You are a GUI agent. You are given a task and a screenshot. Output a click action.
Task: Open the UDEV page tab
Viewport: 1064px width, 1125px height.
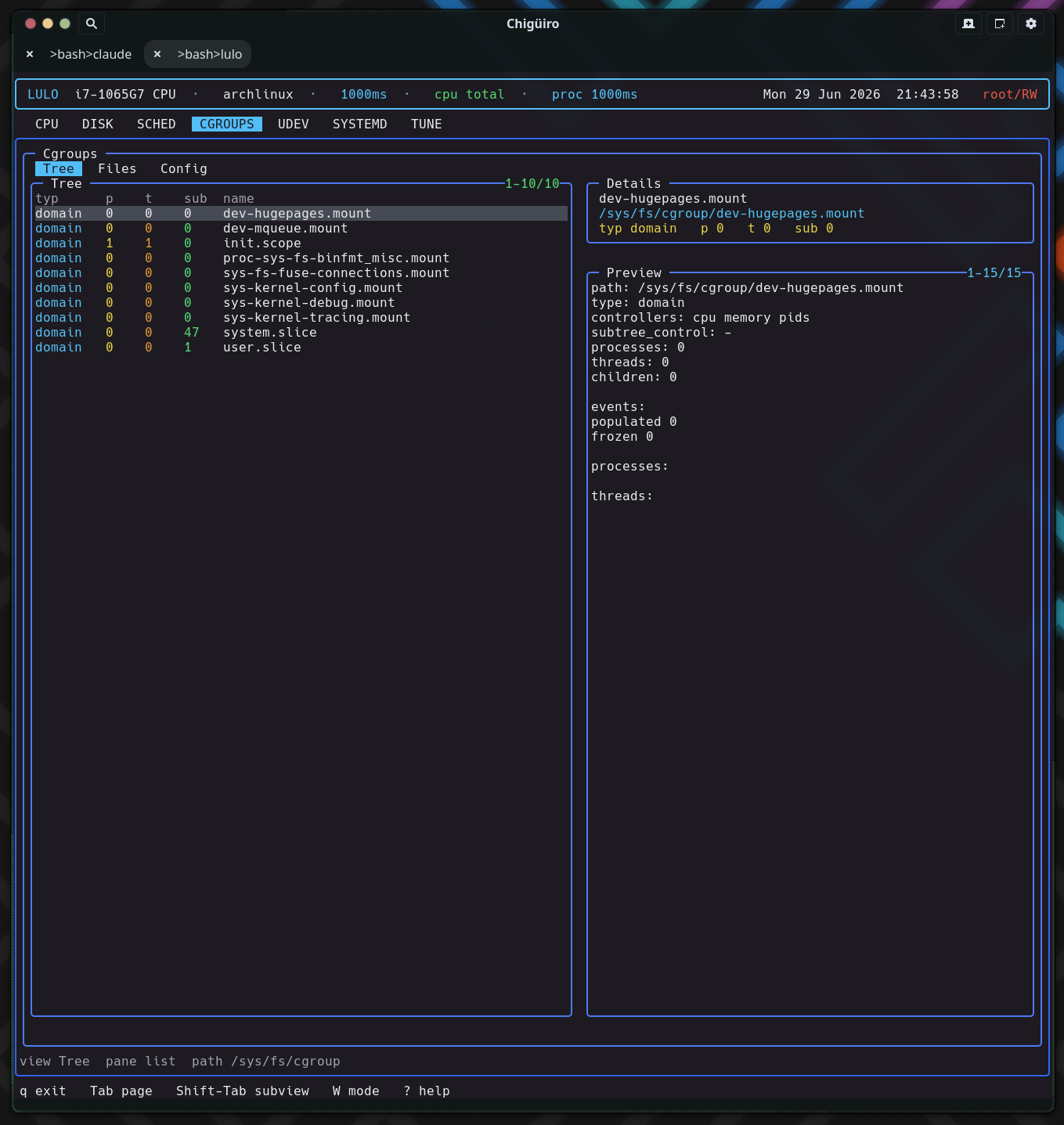click(x=294, y=124)
